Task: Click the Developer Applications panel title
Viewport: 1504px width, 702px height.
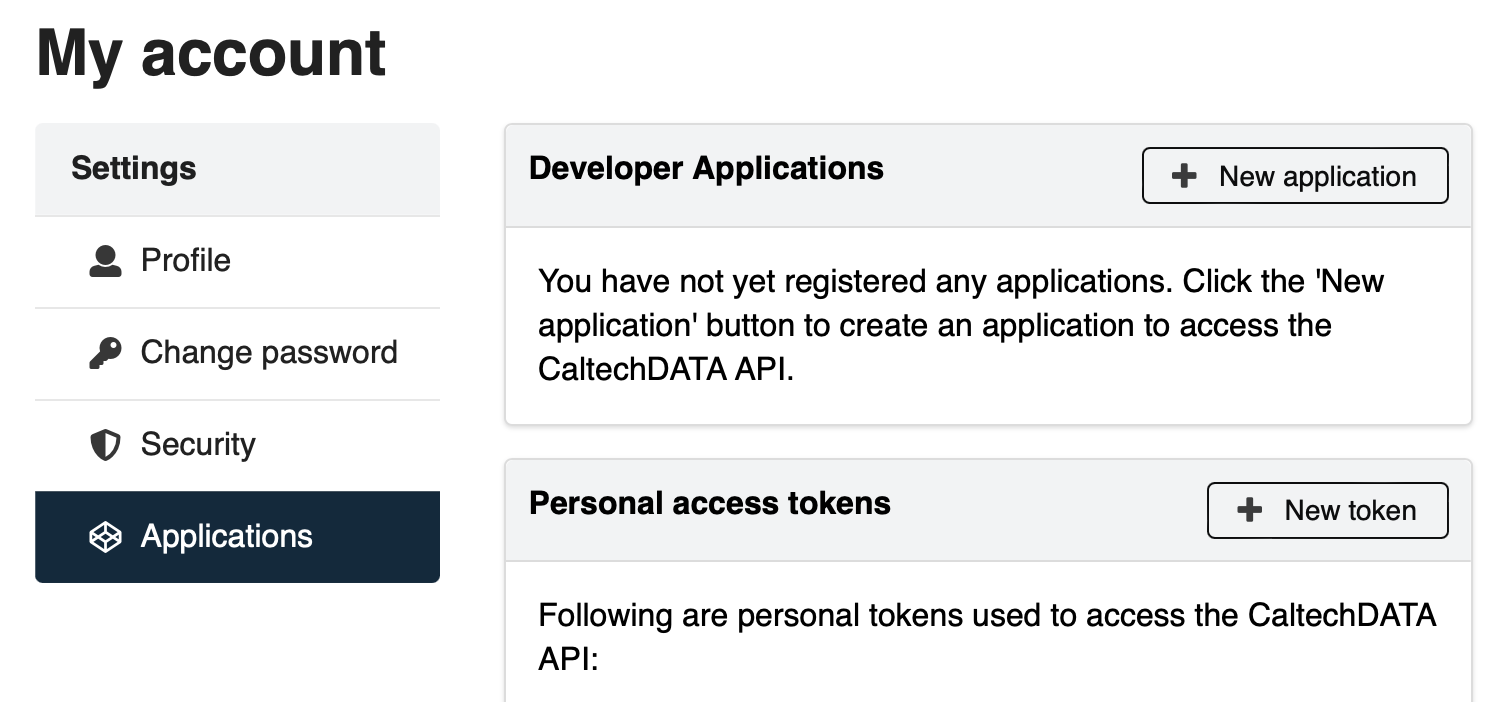Action: click(706, 168)
